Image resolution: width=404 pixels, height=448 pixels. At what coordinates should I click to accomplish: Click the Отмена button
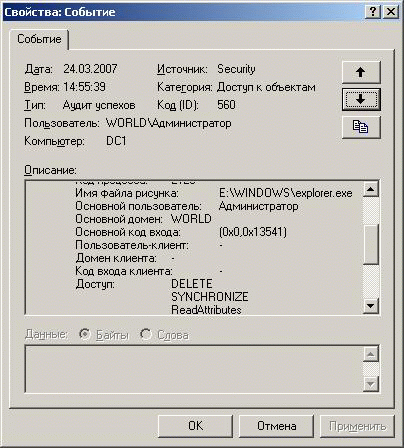[x=277, y=426]
